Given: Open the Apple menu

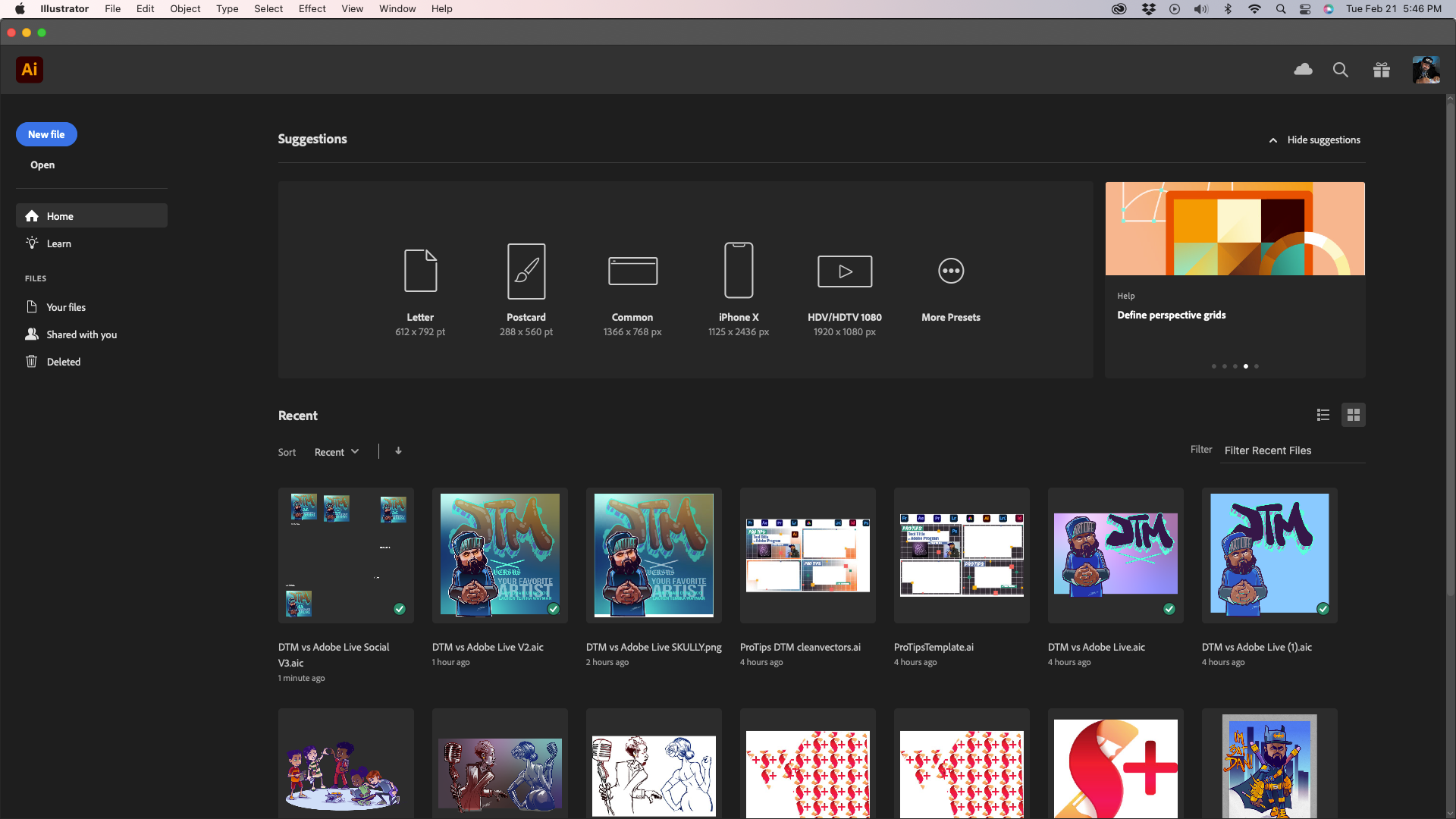Looking at the screenshot, I should point(20,9).
